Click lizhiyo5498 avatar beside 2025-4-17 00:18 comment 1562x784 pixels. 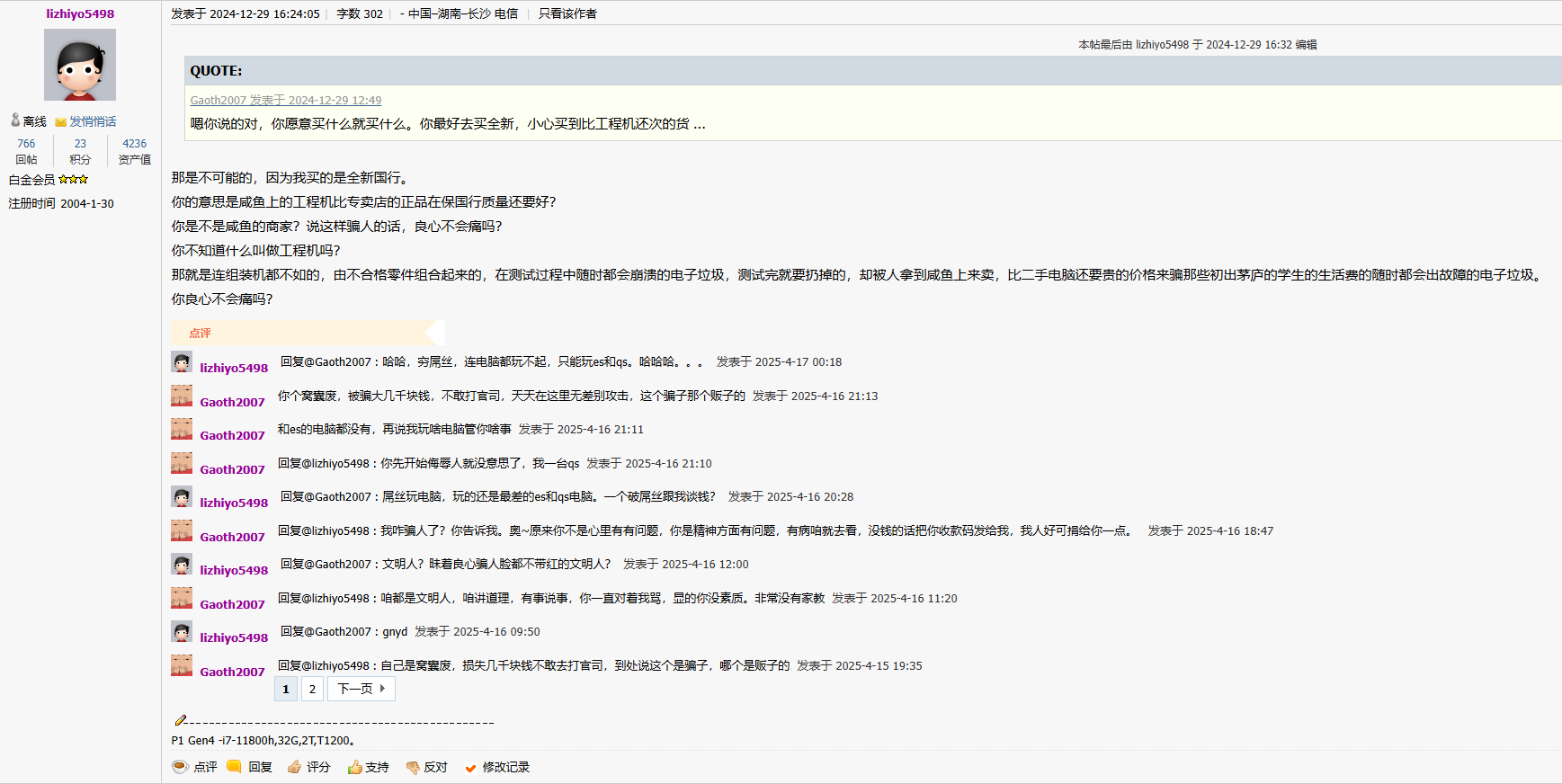coord(182,362)
